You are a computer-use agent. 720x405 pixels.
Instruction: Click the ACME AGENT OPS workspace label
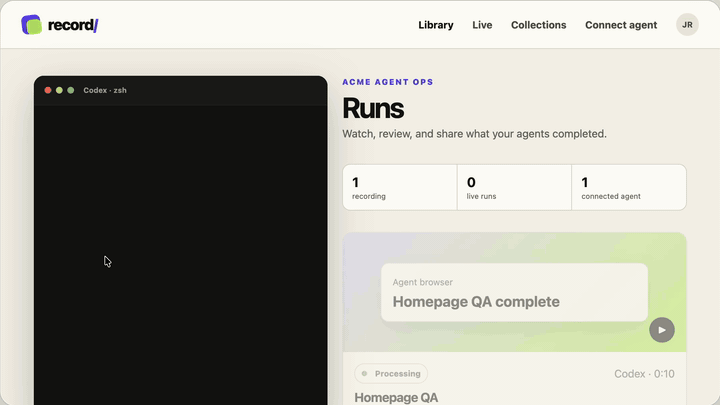pyautogui.click(x=388, y=82)
